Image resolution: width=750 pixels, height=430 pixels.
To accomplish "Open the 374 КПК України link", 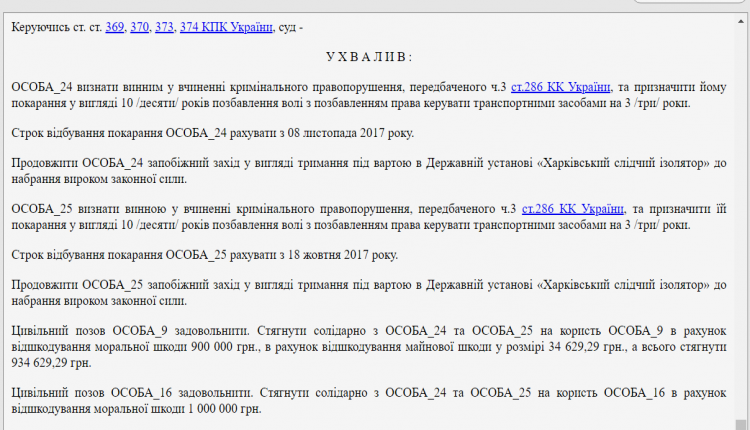I will (x=226, y=27).
